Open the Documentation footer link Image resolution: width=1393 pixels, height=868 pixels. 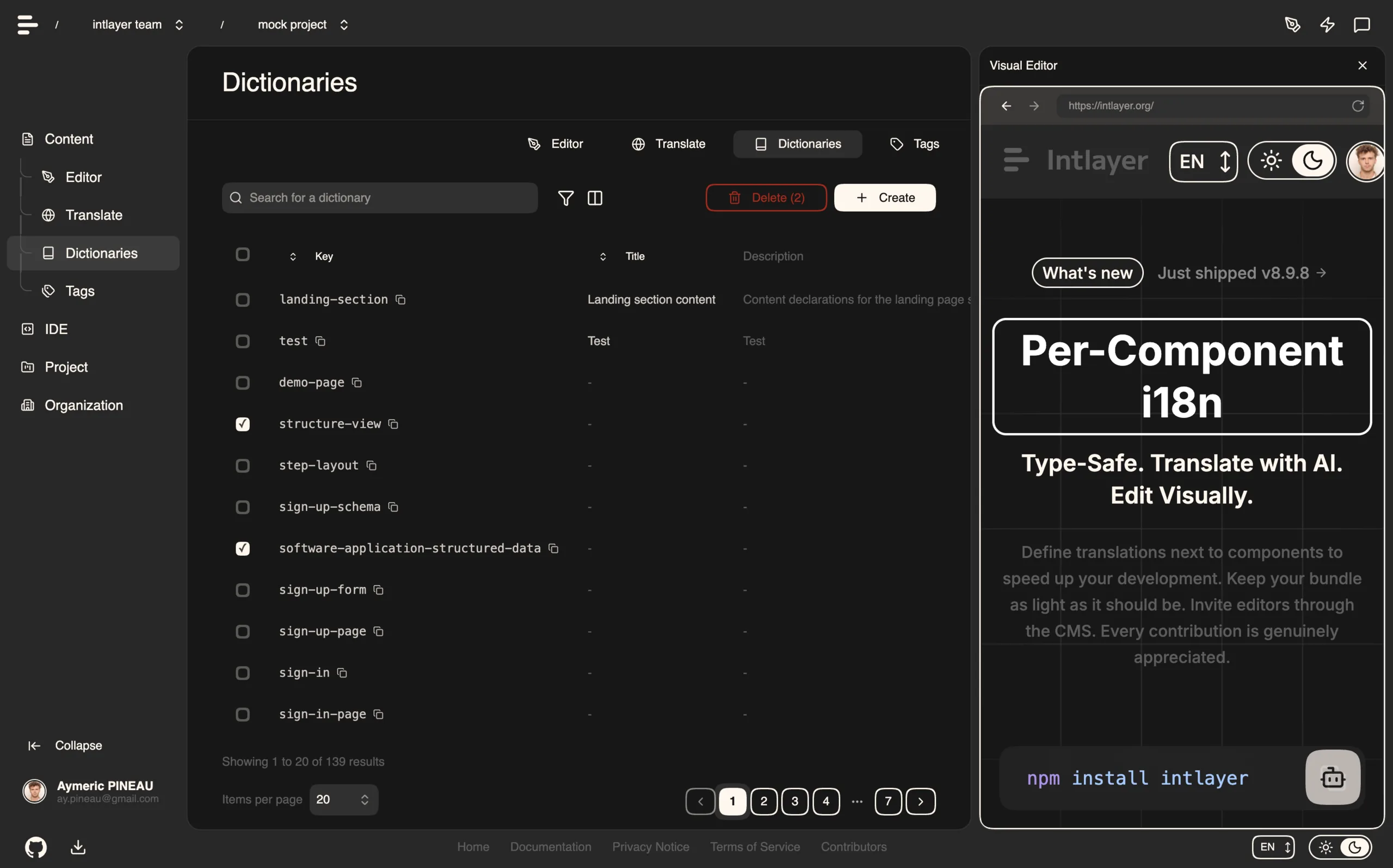point(551,847)
